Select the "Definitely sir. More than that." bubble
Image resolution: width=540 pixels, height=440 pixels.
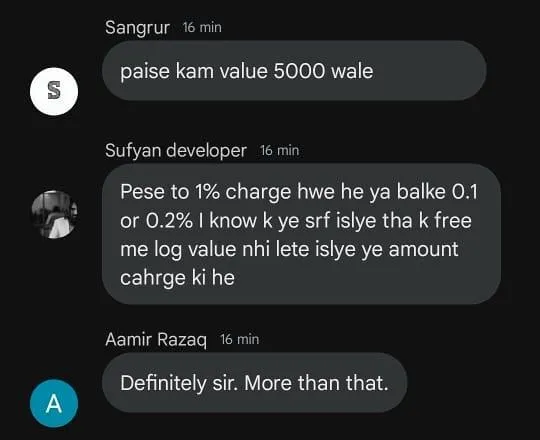coord(255,383)
